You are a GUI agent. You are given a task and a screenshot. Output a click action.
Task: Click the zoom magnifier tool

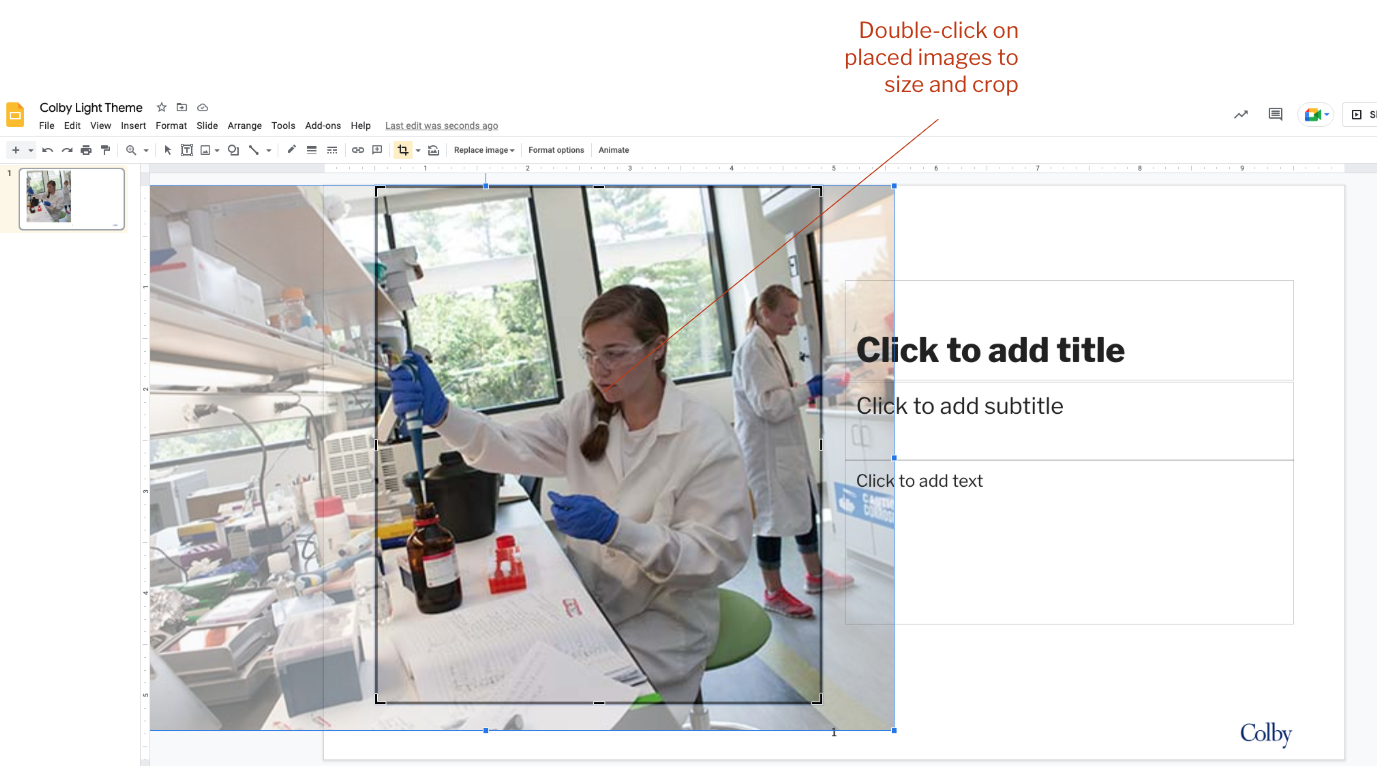point(131,150)
